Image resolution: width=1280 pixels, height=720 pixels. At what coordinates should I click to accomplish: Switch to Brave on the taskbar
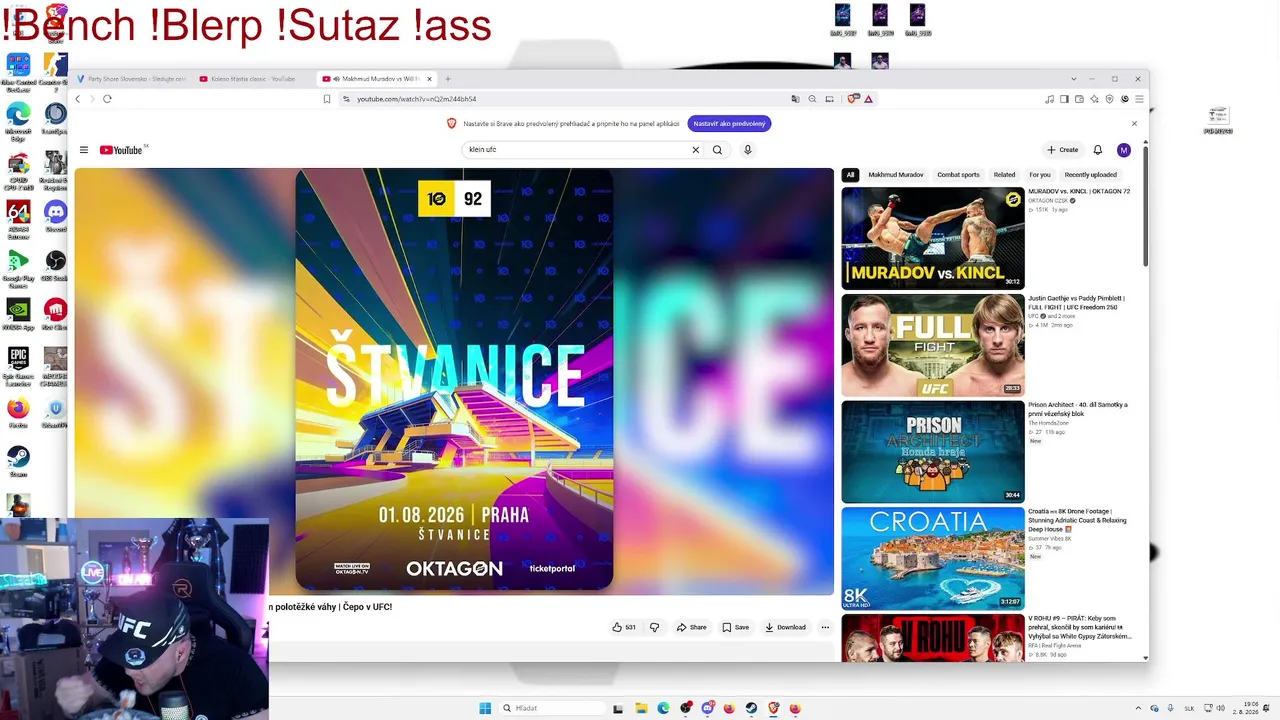pyautogui.click(x=773, y=708)
